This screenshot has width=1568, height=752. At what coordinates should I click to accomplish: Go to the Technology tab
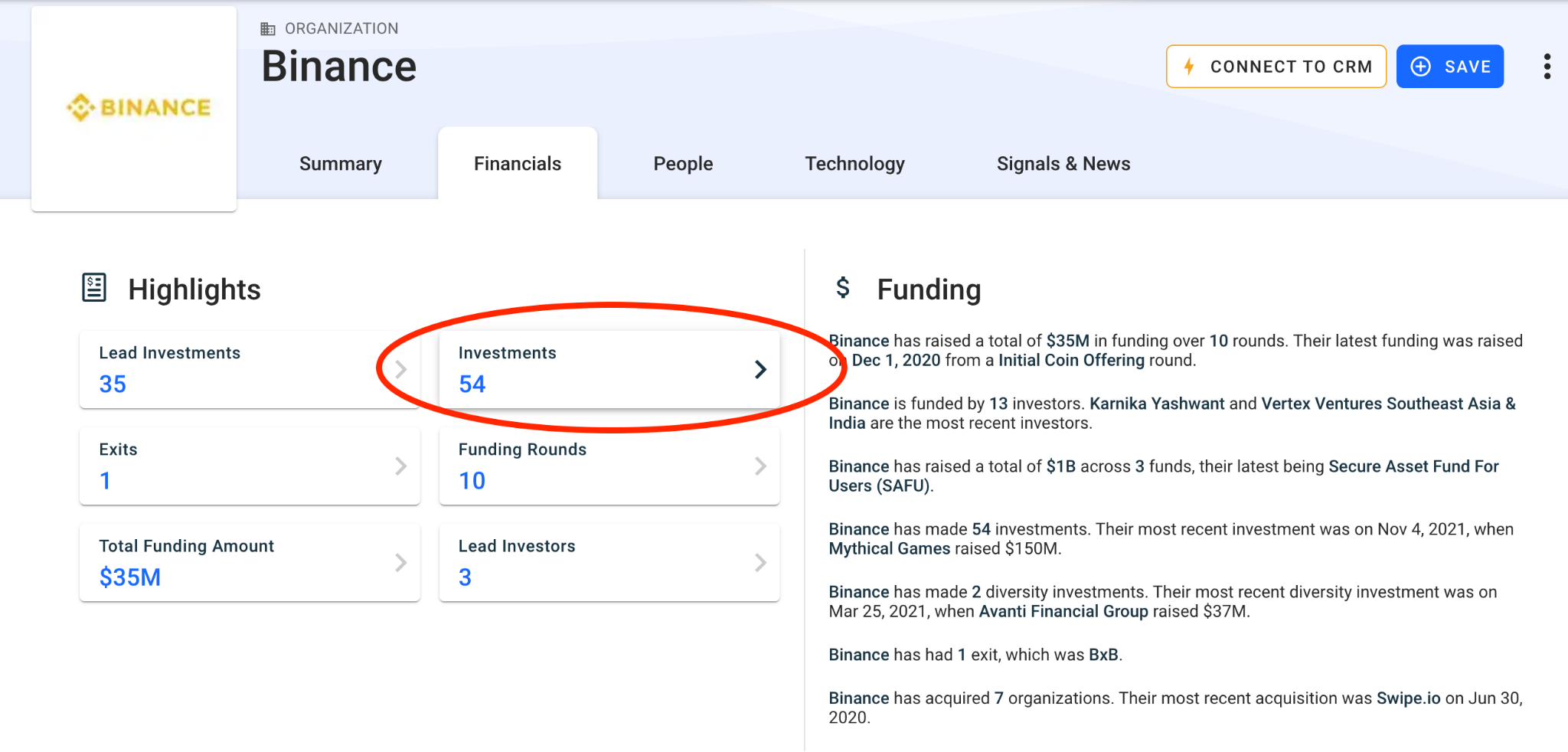pyautogui.click(x=854, y=164)
